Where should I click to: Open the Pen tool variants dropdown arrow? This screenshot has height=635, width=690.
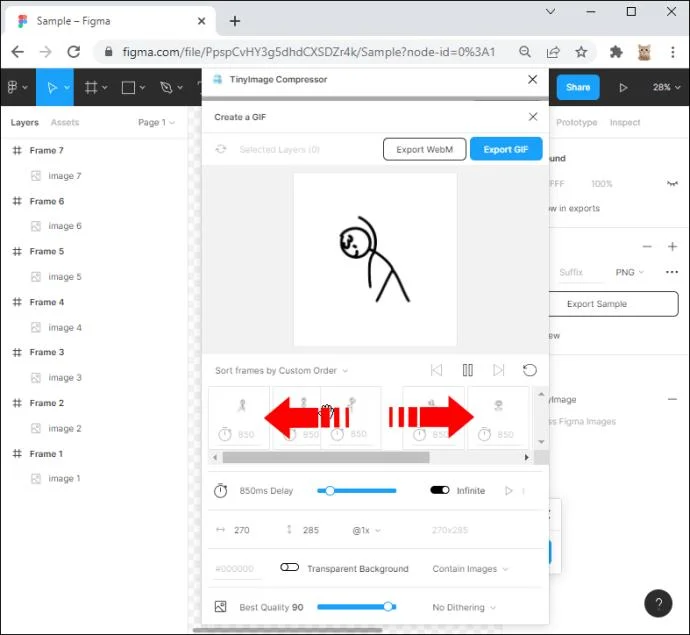tap(180, 87)
